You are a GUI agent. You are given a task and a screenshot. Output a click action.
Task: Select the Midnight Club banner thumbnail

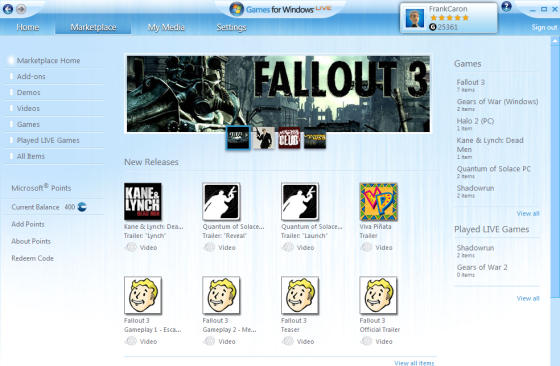289,138
